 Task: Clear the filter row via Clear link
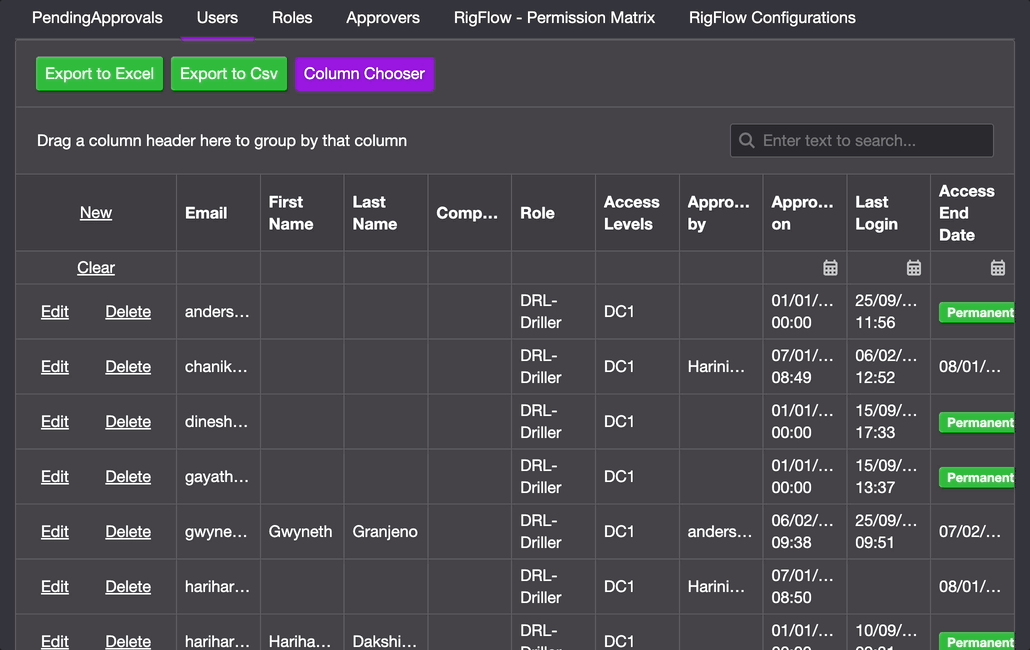(x=96, y=268)
